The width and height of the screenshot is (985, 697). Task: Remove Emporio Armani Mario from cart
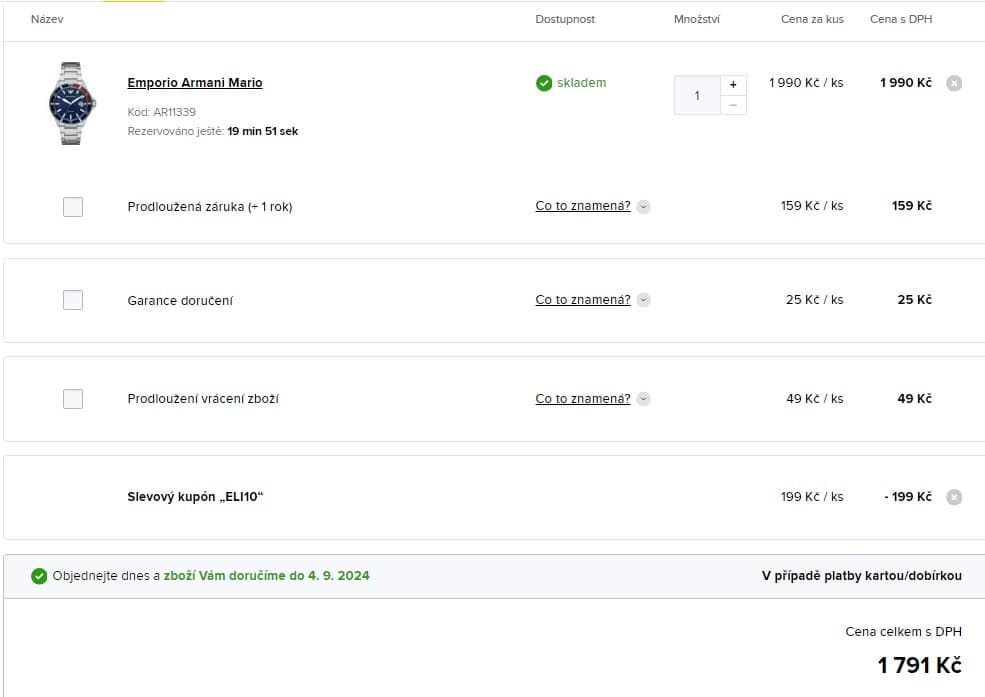pyautogui.click(x=954, y=83)
